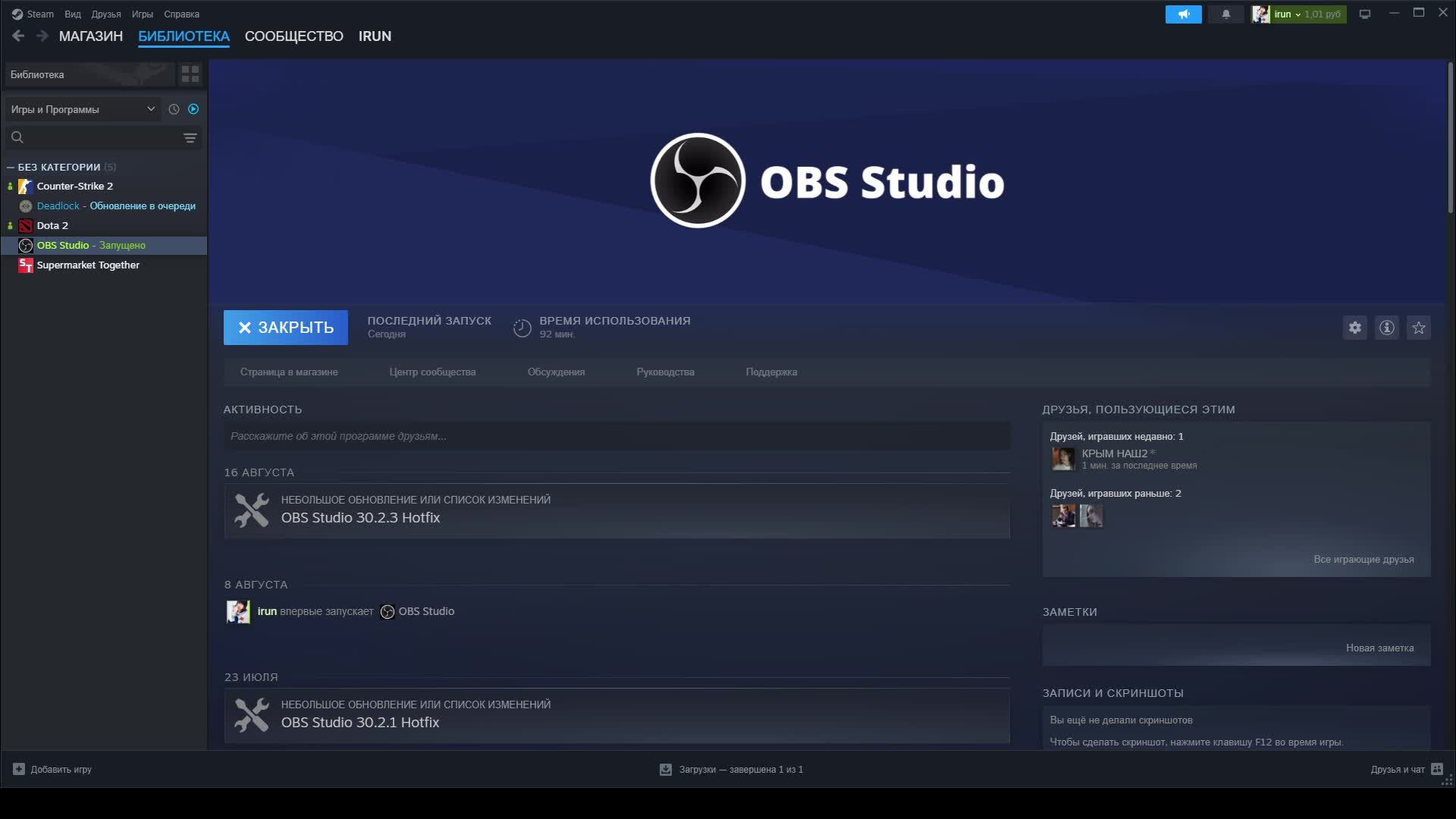Image resolution: width=1456 pixels, height=819 pixels.
Task: Open the Игры menu
Action: 143,14
